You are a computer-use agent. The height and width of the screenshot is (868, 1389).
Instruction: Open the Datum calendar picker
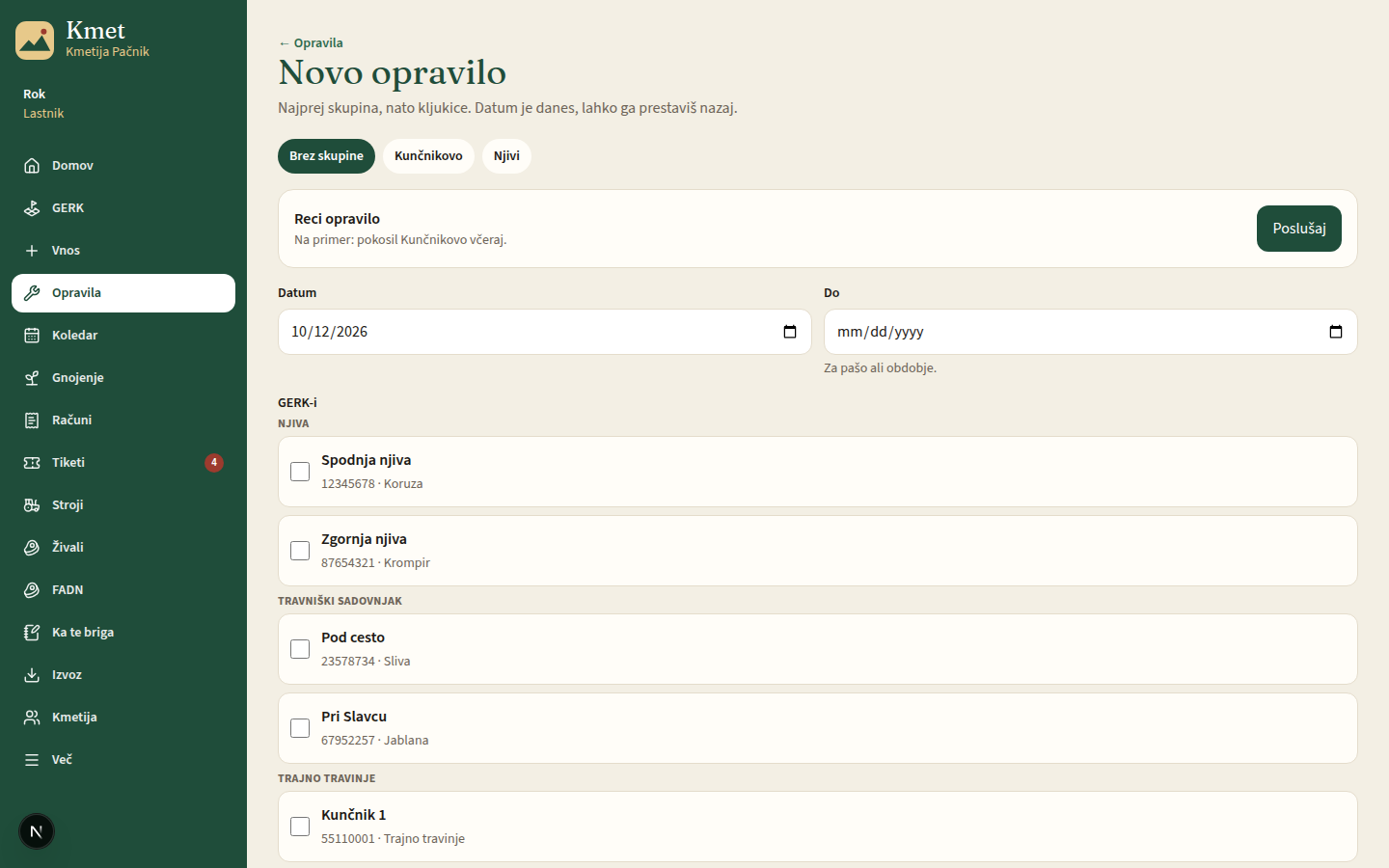[x=790, y=332]
